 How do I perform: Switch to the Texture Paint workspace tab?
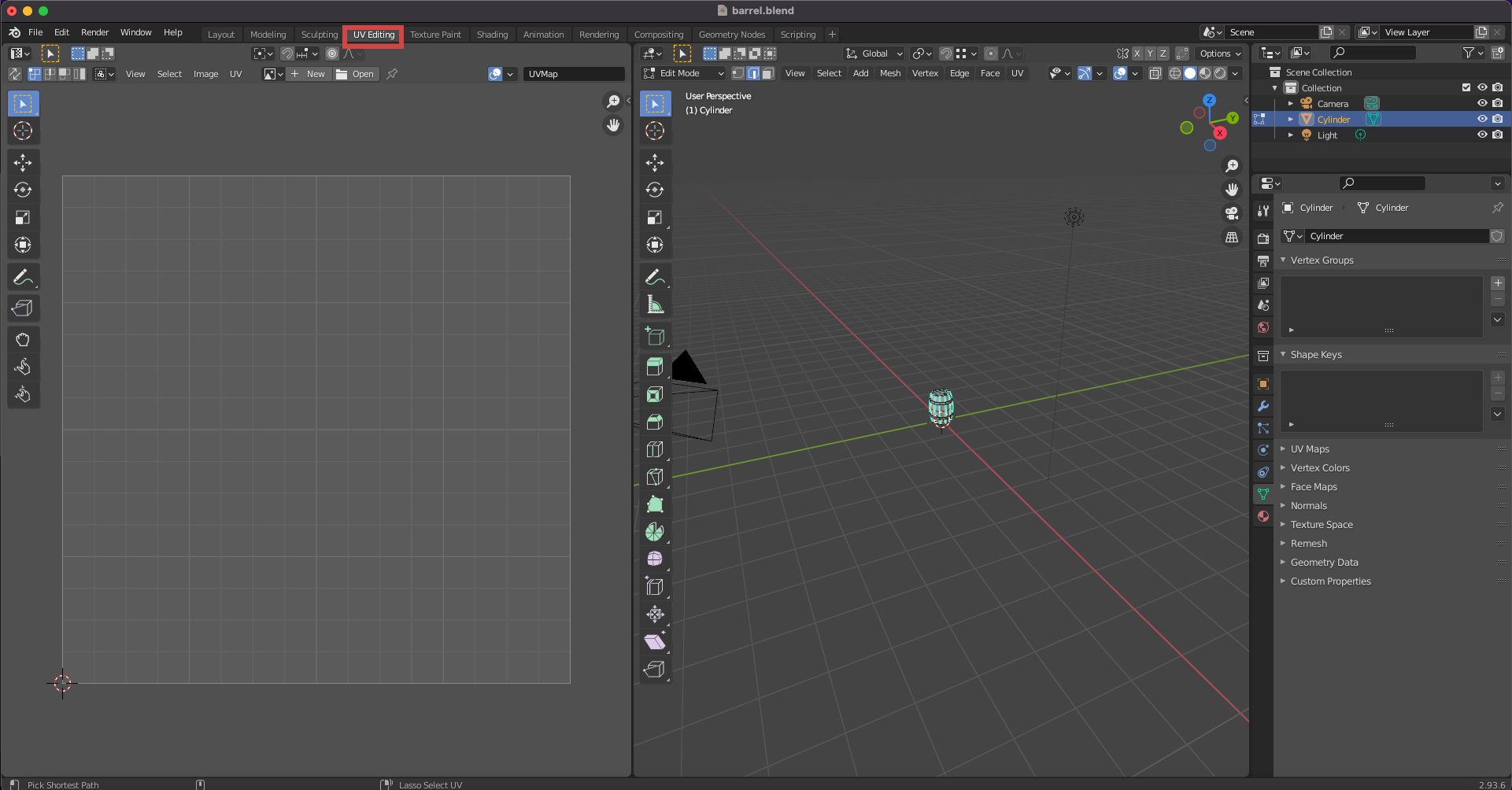435,35
